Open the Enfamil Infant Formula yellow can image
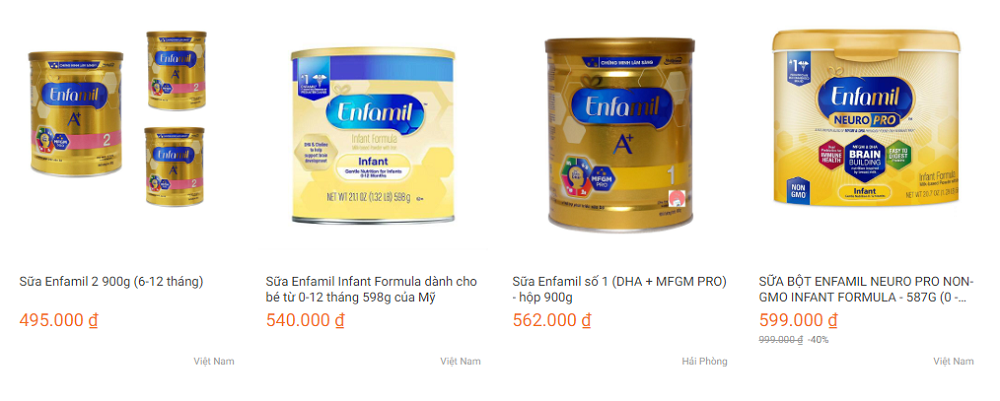This screenshot has width=1000, height=401. point(372,136)
